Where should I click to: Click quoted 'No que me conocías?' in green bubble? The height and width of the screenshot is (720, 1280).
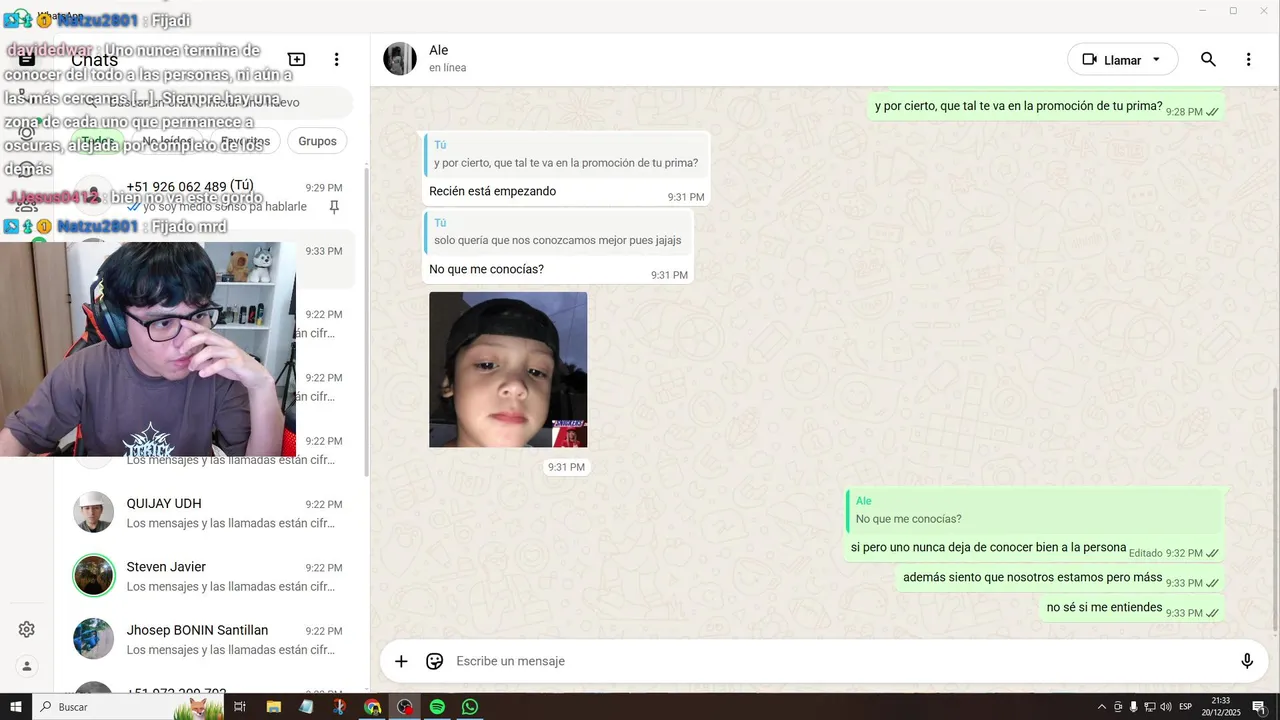(x=1035, y=510)
